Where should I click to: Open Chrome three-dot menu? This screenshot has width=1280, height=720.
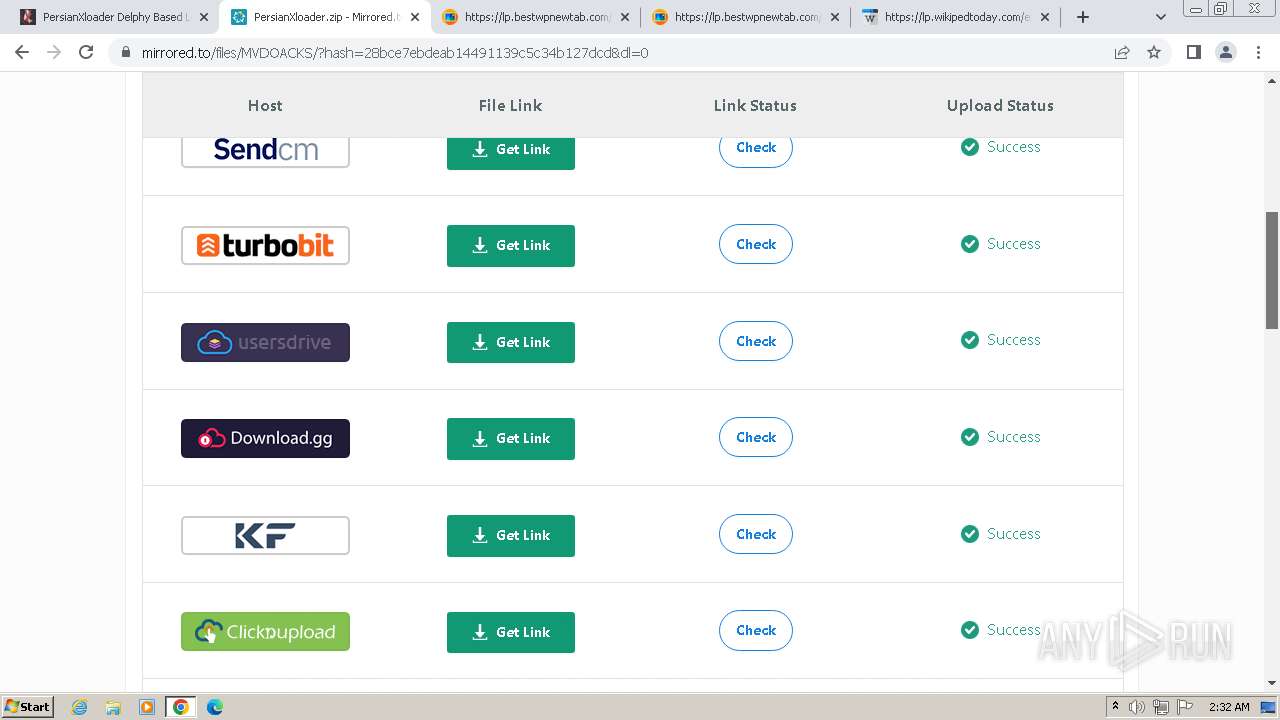tap(1258, 52)
